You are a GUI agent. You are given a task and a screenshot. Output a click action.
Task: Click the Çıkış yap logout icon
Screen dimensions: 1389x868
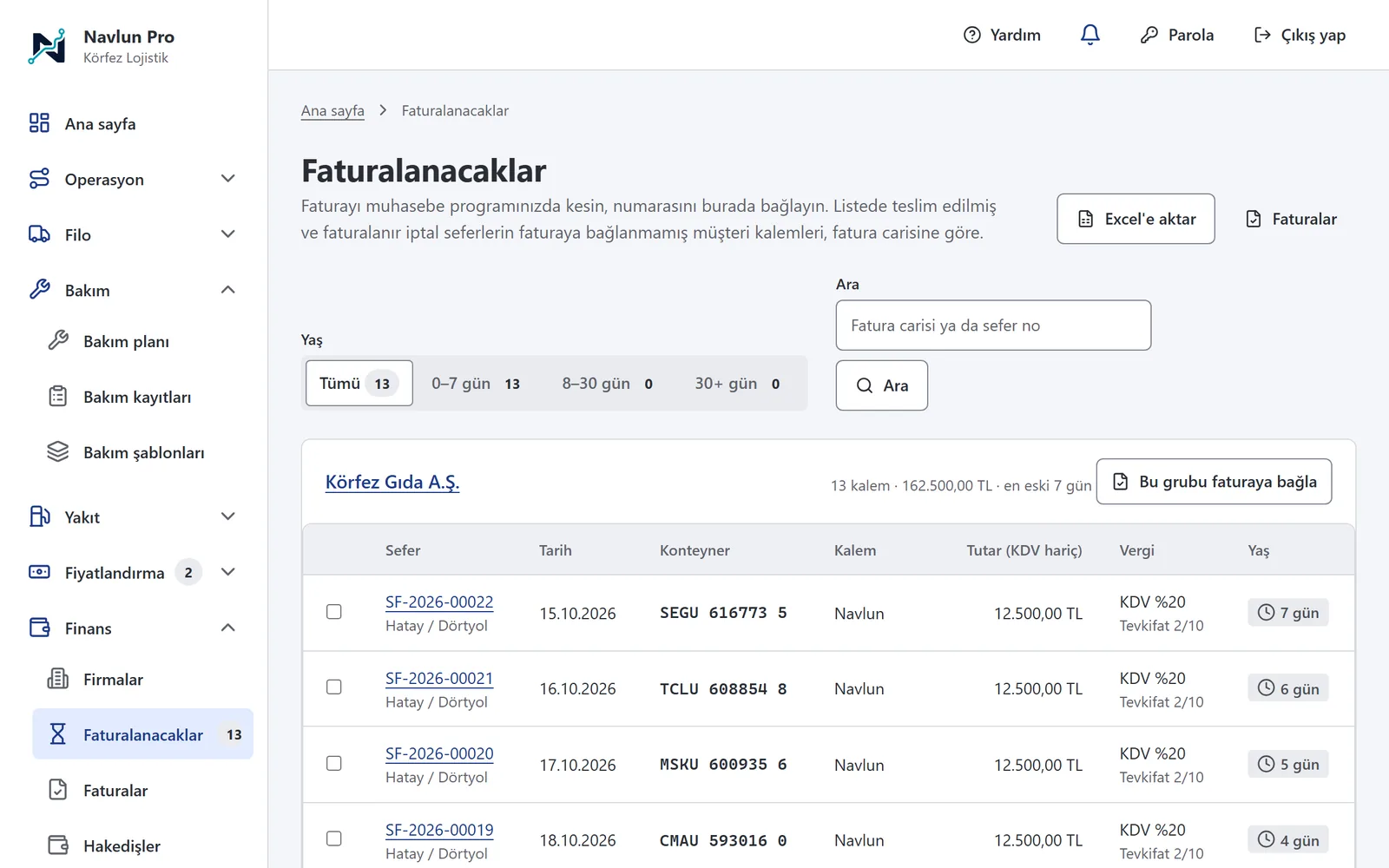1262,35
